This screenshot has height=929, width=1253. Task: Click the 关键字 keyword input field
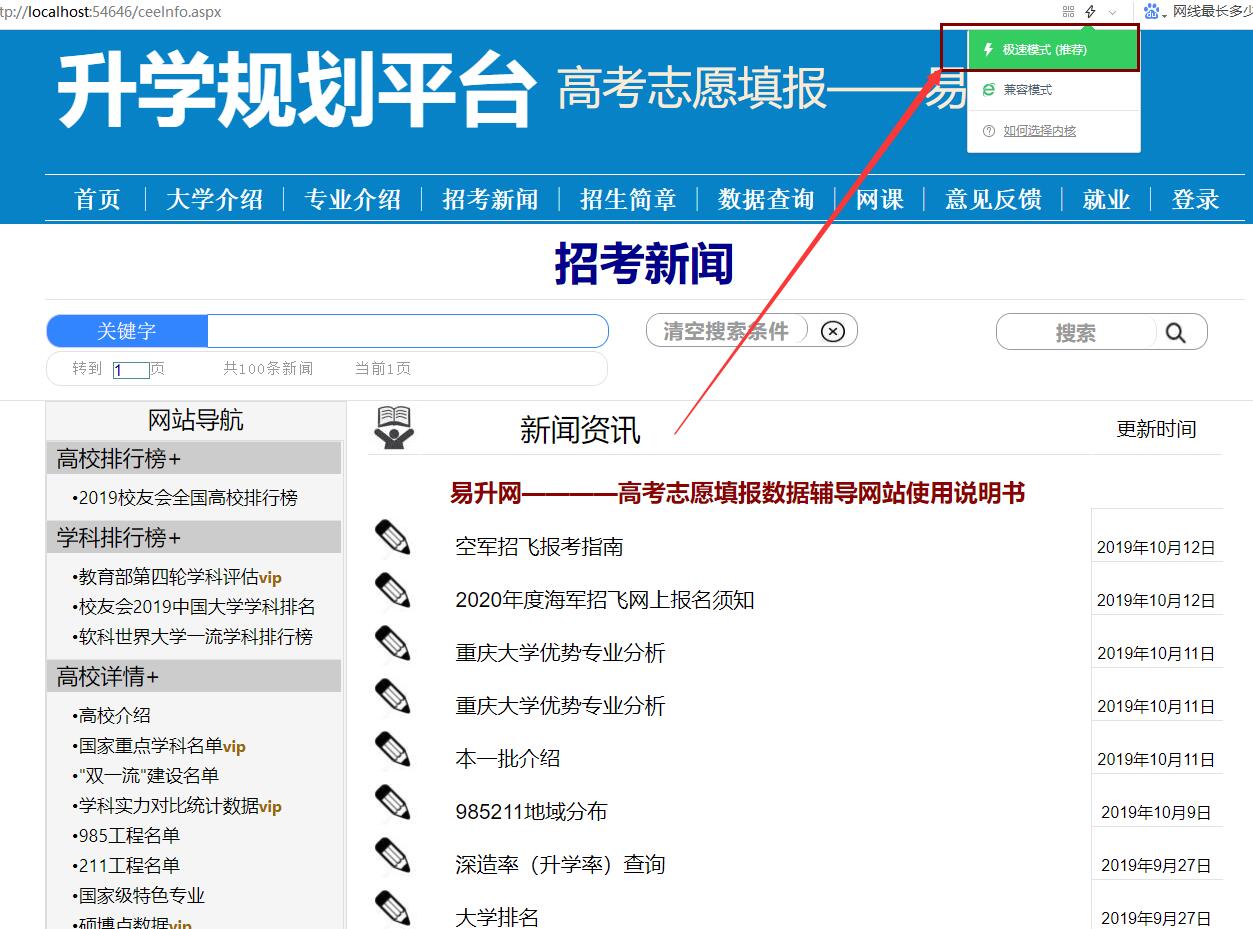point(406,331)
